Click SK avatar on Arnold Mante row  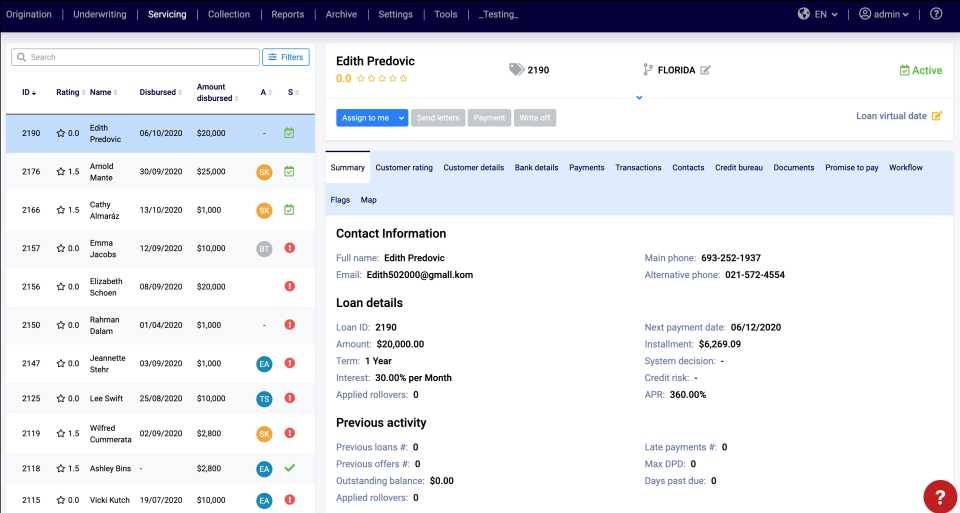coord(264,172)
